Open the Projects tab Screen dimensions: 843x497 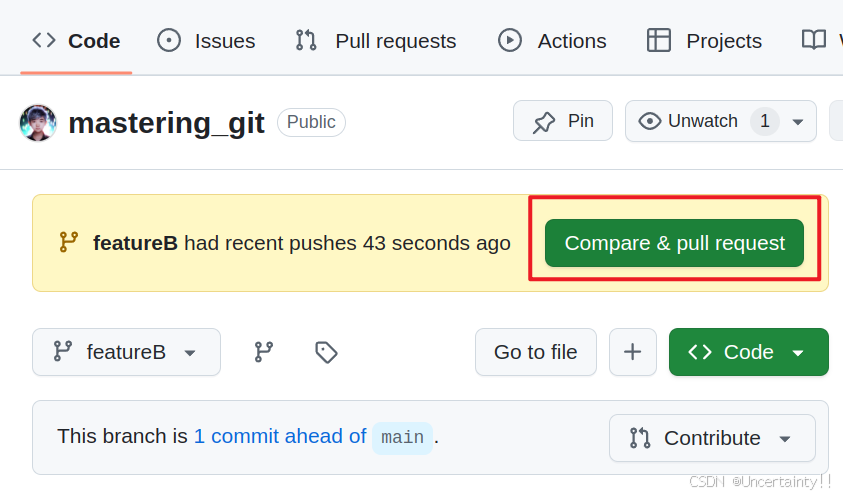point(704,41)
